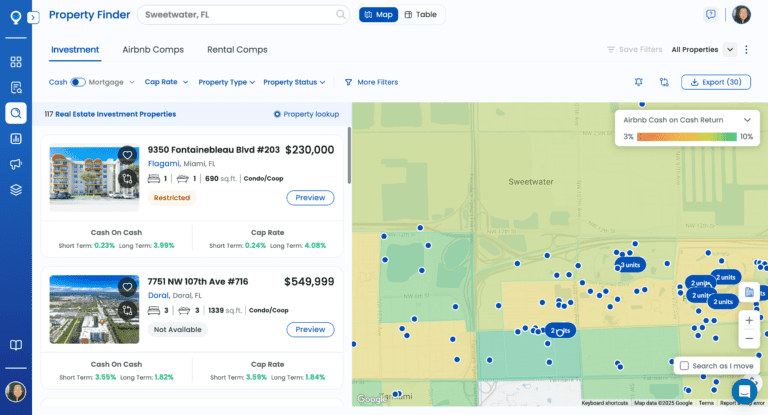
Task: Open the feedback message icon in header
Action: [711, 15]
